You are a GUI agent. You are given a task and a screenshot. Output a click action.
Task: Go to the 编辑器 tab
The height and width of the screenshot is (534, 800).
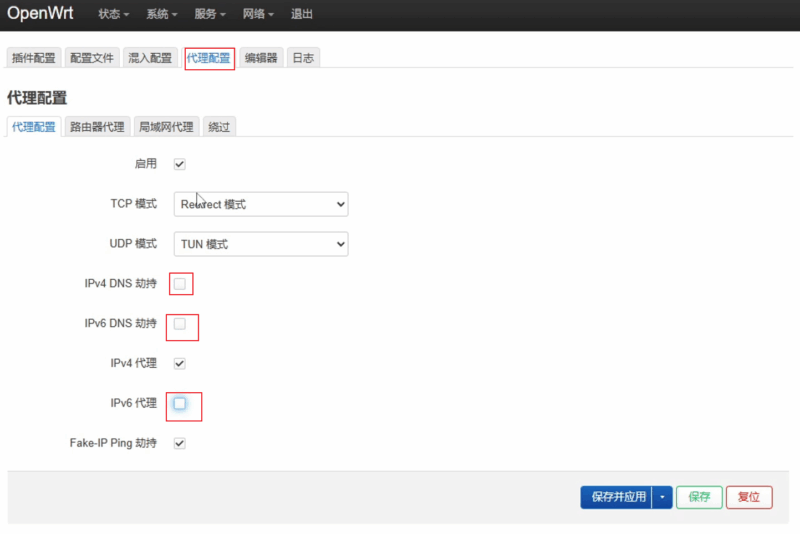(x=261, y=58)
